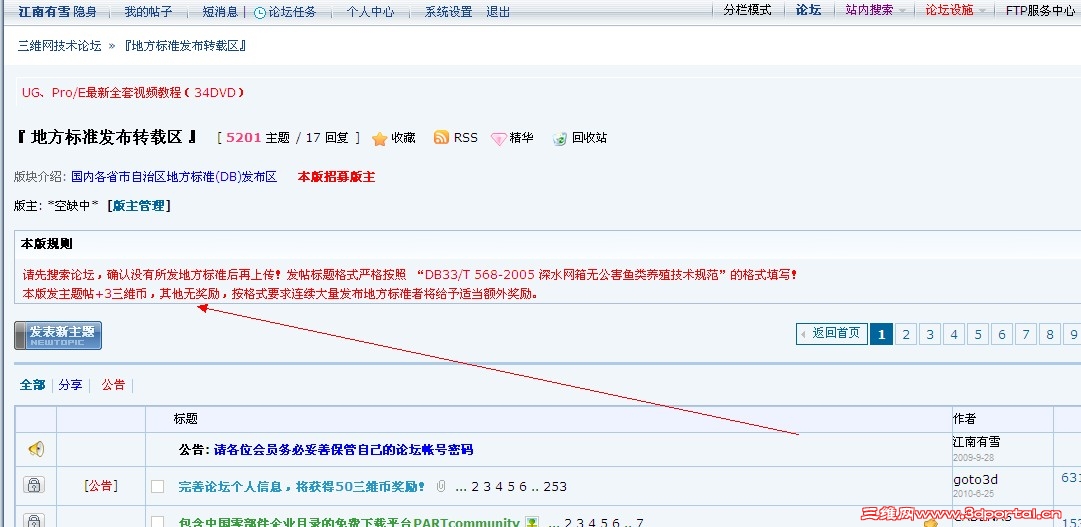Click the 5201 主题 count
The width and height of the screenshot is (1081, 527).
point(258,137)
